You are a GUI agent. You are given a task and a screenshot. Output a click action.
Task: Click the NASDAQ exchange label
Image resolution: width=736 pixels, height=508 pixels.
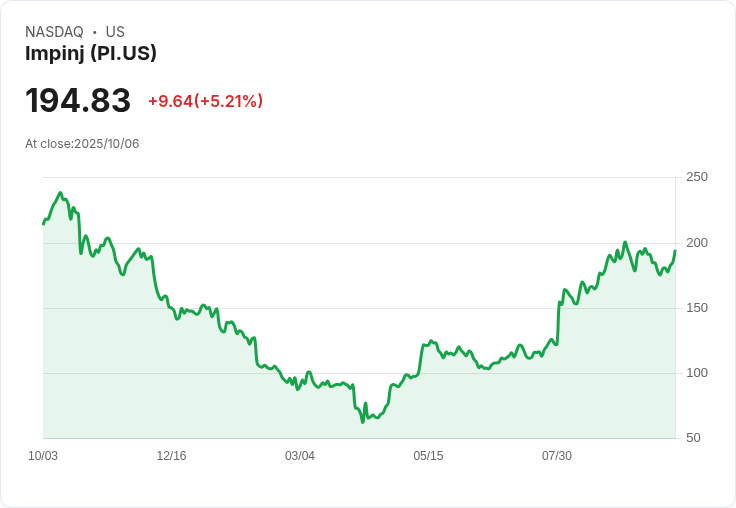point(54,32)
